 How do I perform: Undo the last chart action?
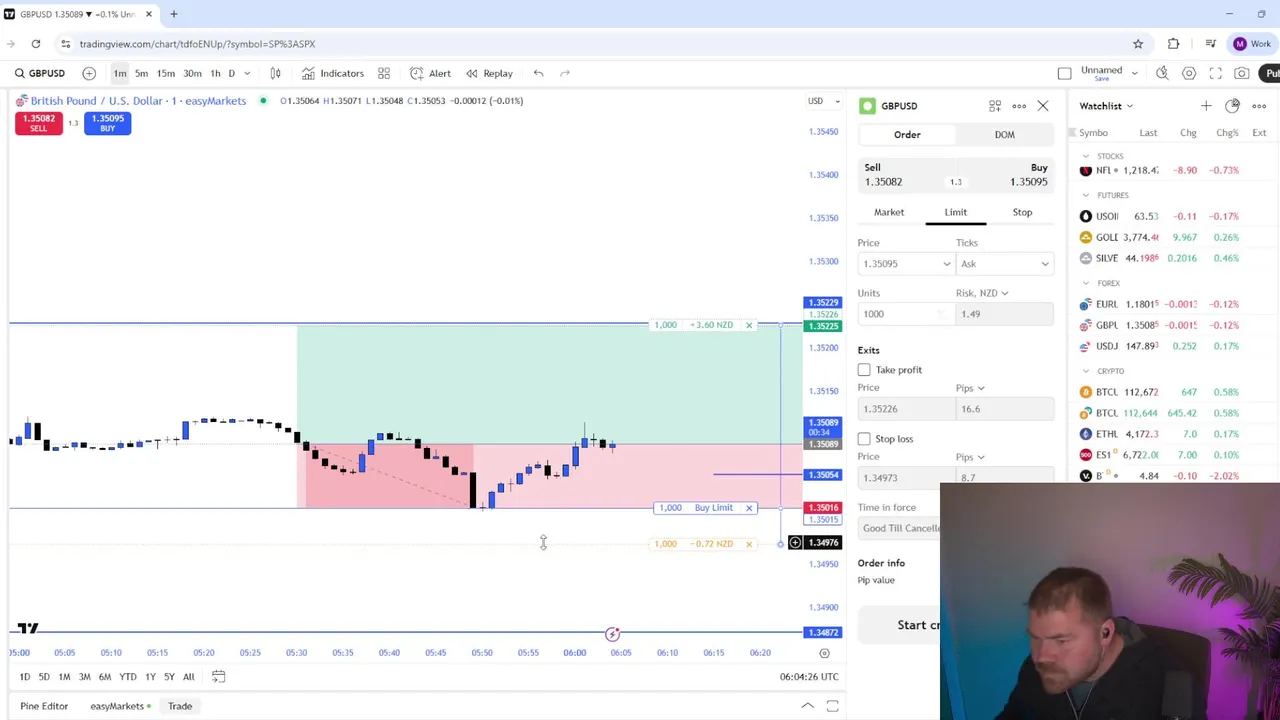(538, 73)
